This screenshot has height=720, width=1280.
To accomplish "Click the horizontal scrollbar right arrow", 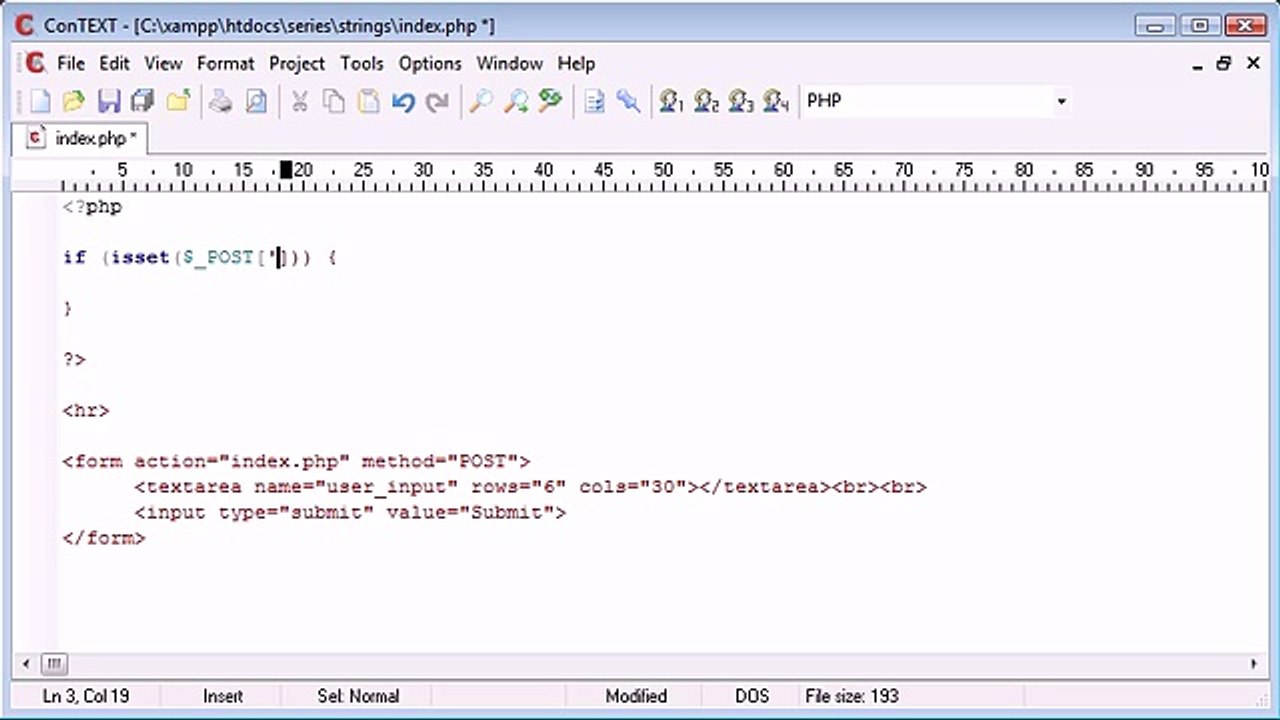I will point(1254,663).
